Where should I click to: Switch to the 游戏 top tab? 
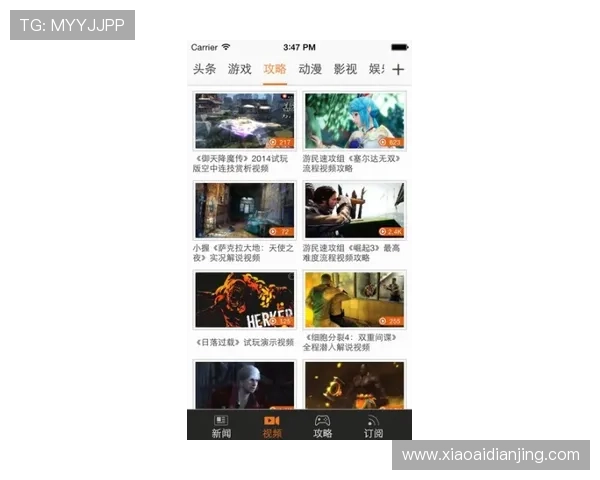click(x=240, y=70)
